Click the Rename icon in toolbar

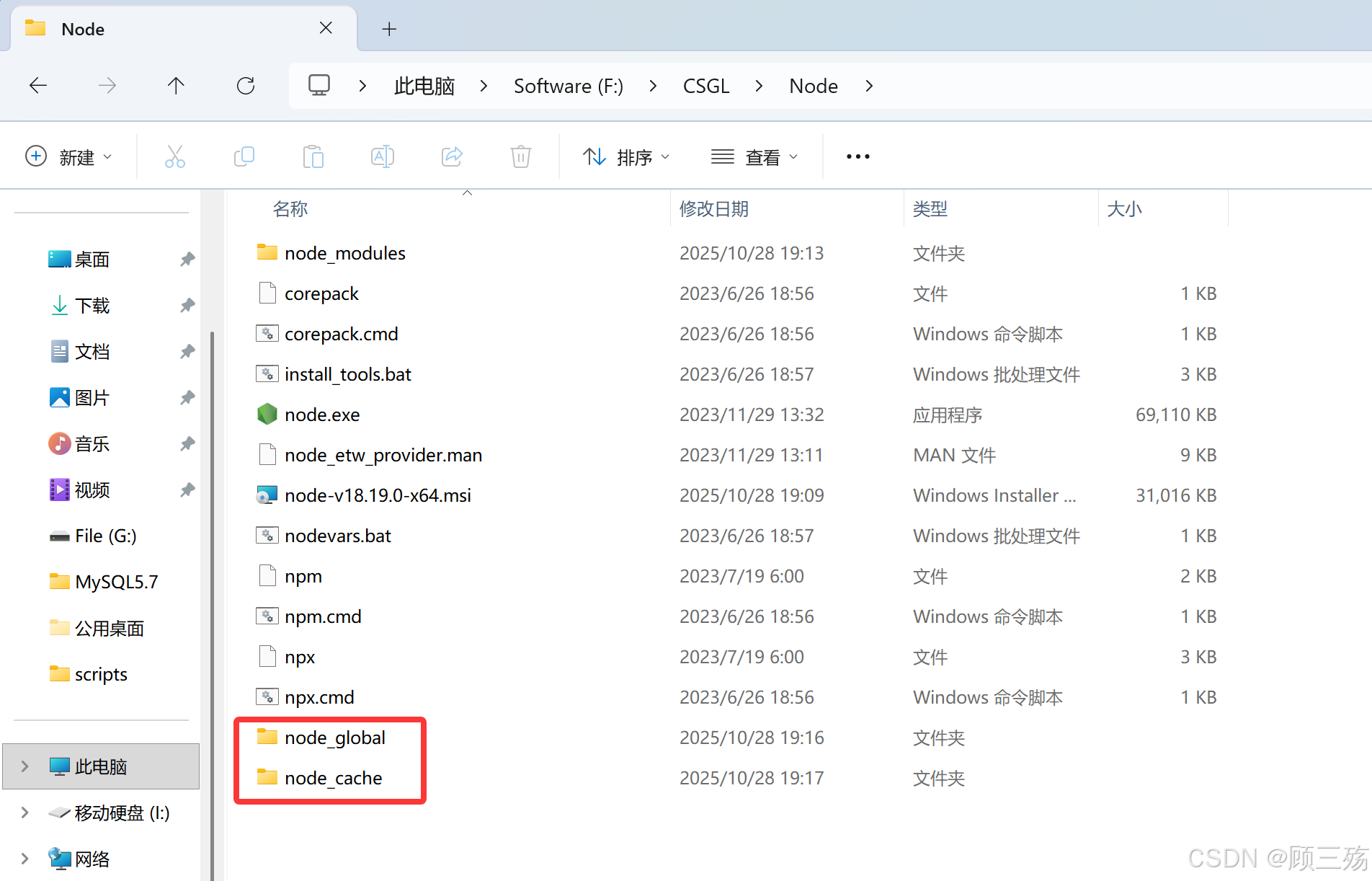coord(383,156)
